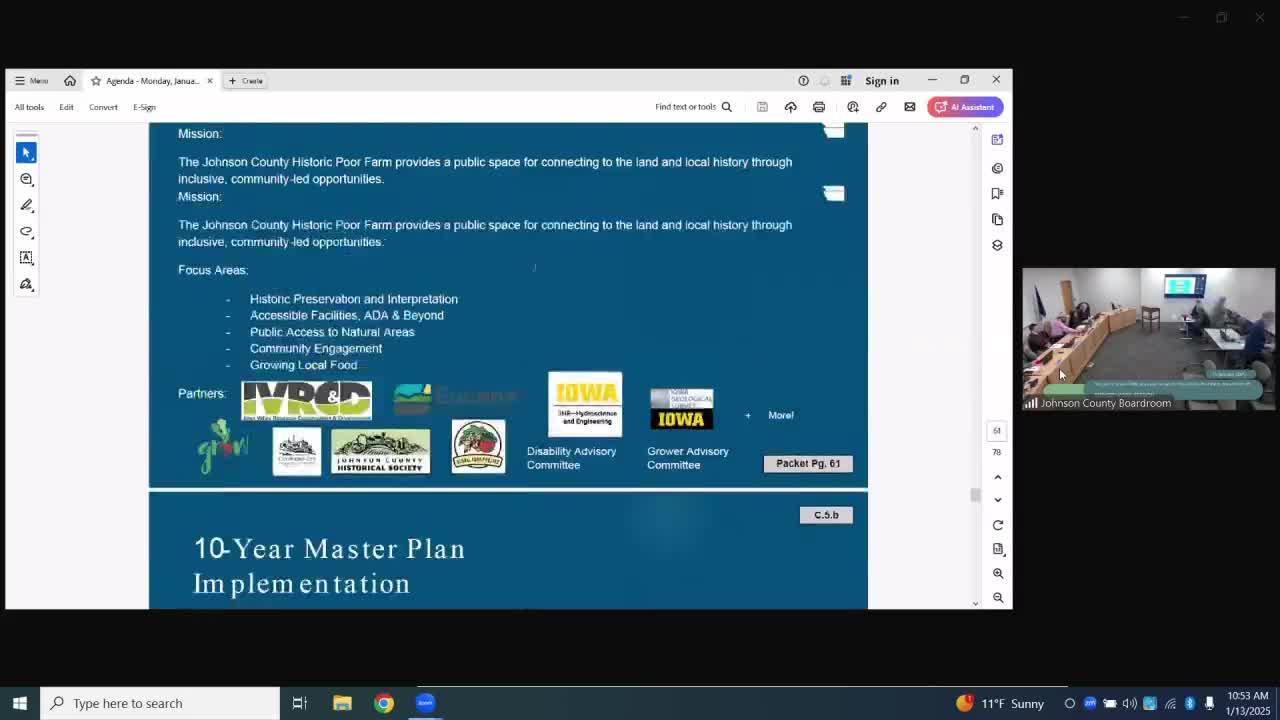Open the bookmarks panel
The height and width of the screenshot is (720, 1280).
coord(997,193)
